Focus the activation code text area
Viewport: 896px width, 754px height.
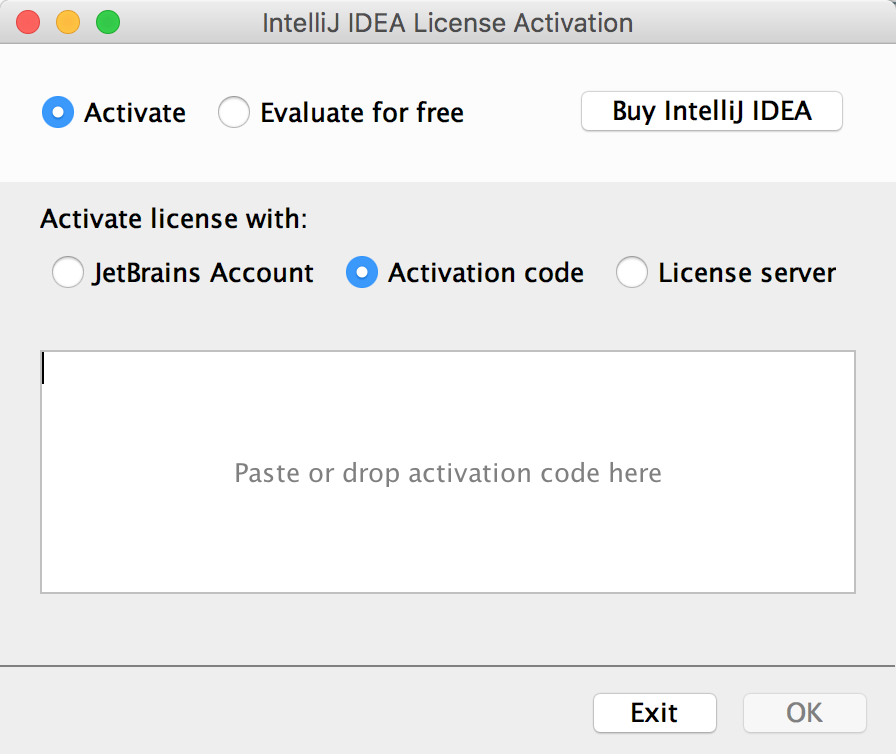click(x=447, y=420)
